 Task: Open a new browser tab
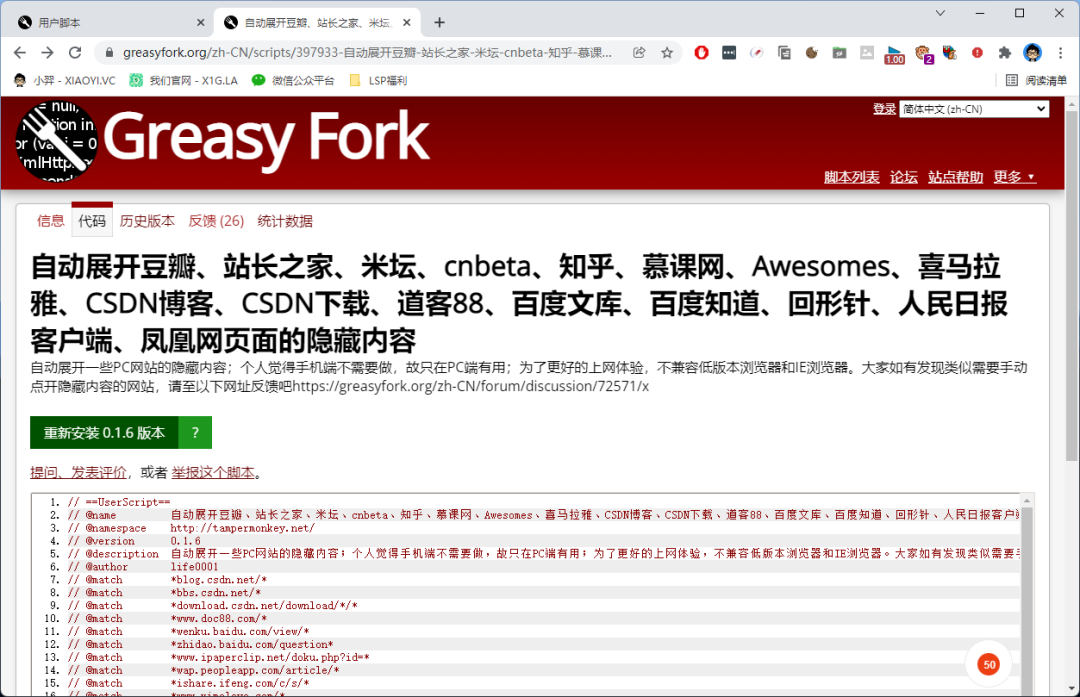(x=439, y=23)
